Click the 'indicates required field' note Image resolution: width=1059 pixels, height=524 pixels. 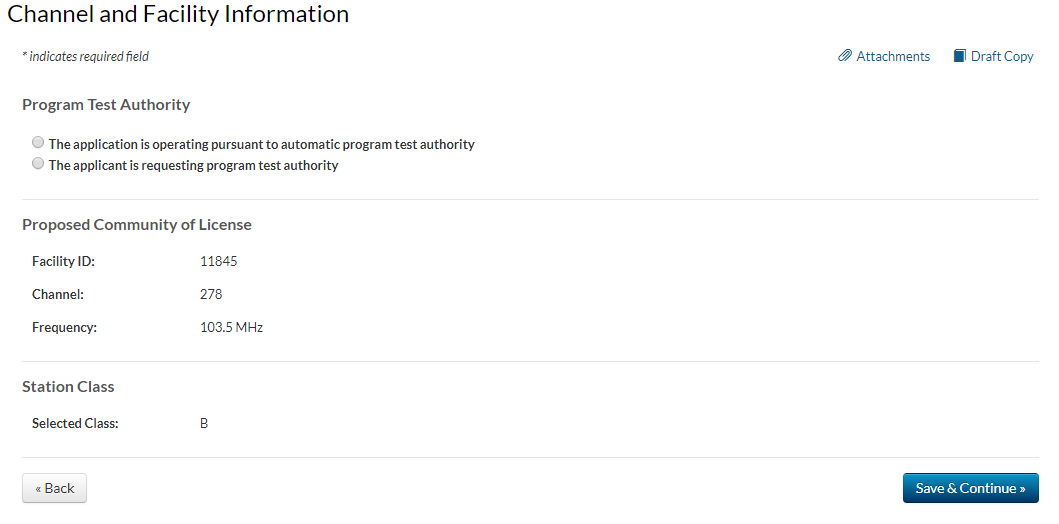(86, 56)
